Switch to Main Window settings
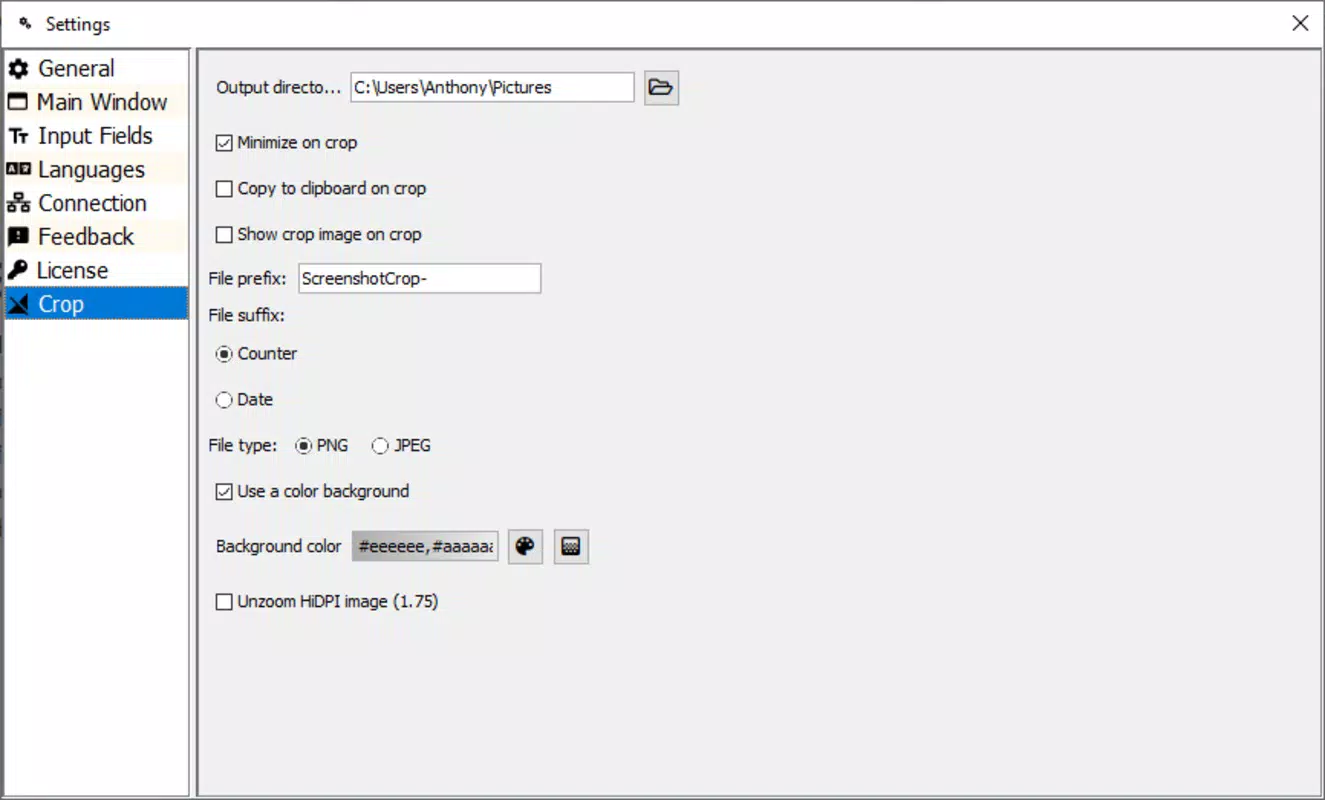Viewport: 1325px width, 800px height. [x=96, y=102]
